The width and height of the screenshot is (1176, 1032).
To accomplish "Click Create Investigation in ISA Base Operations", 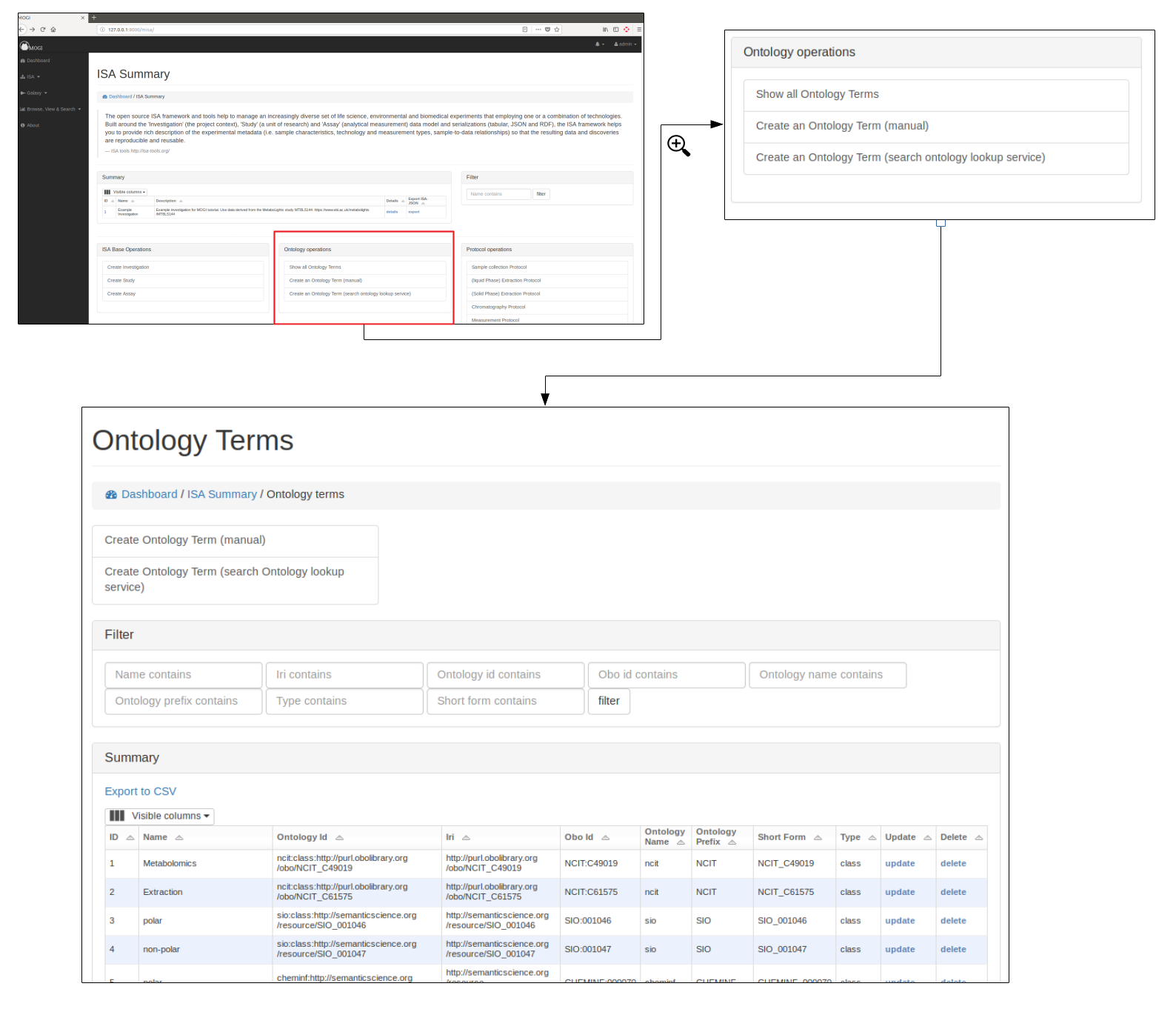I will [183, 267].
